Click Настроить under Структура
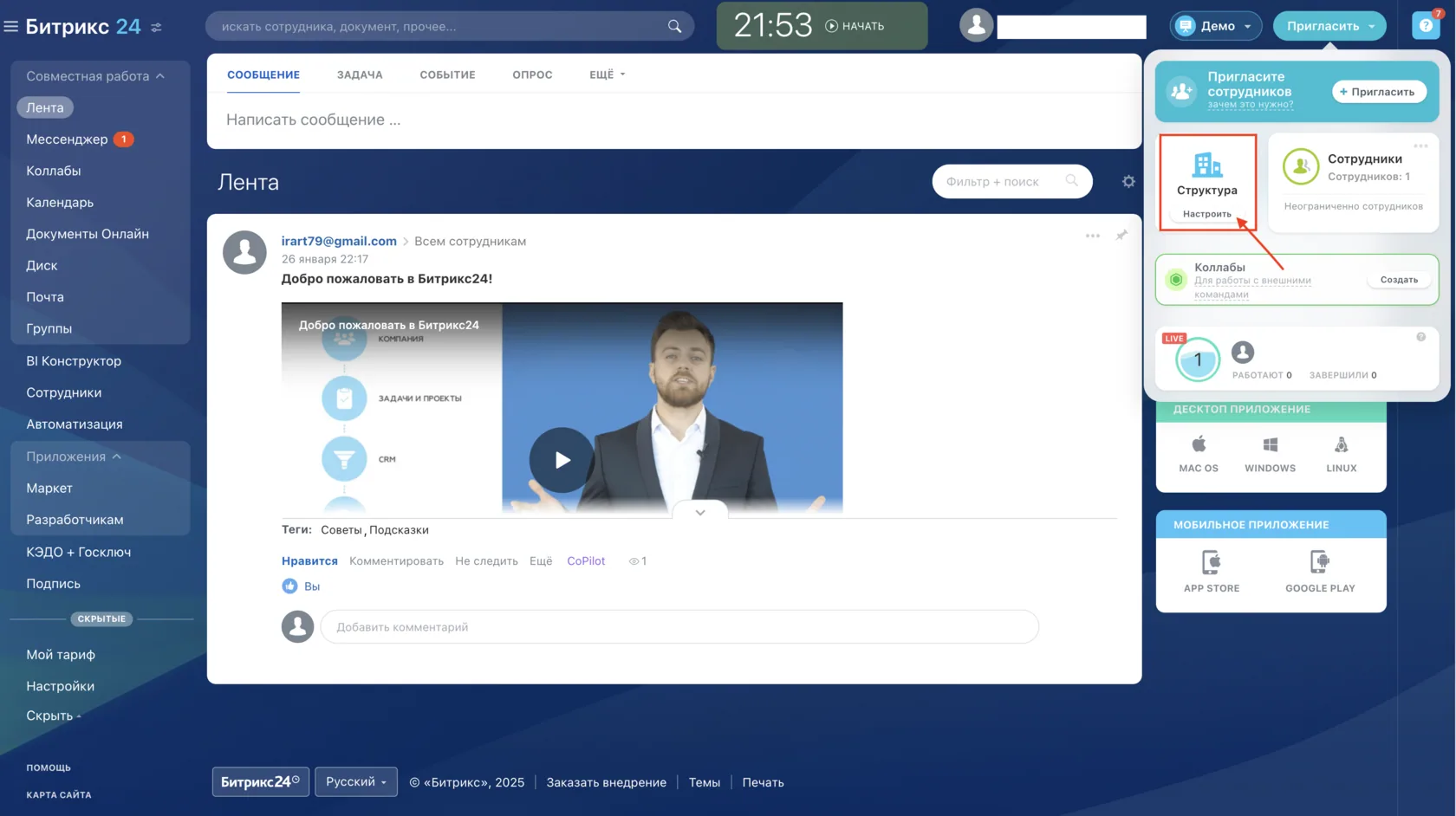1456x816 pixels. tap(1206, 214)
